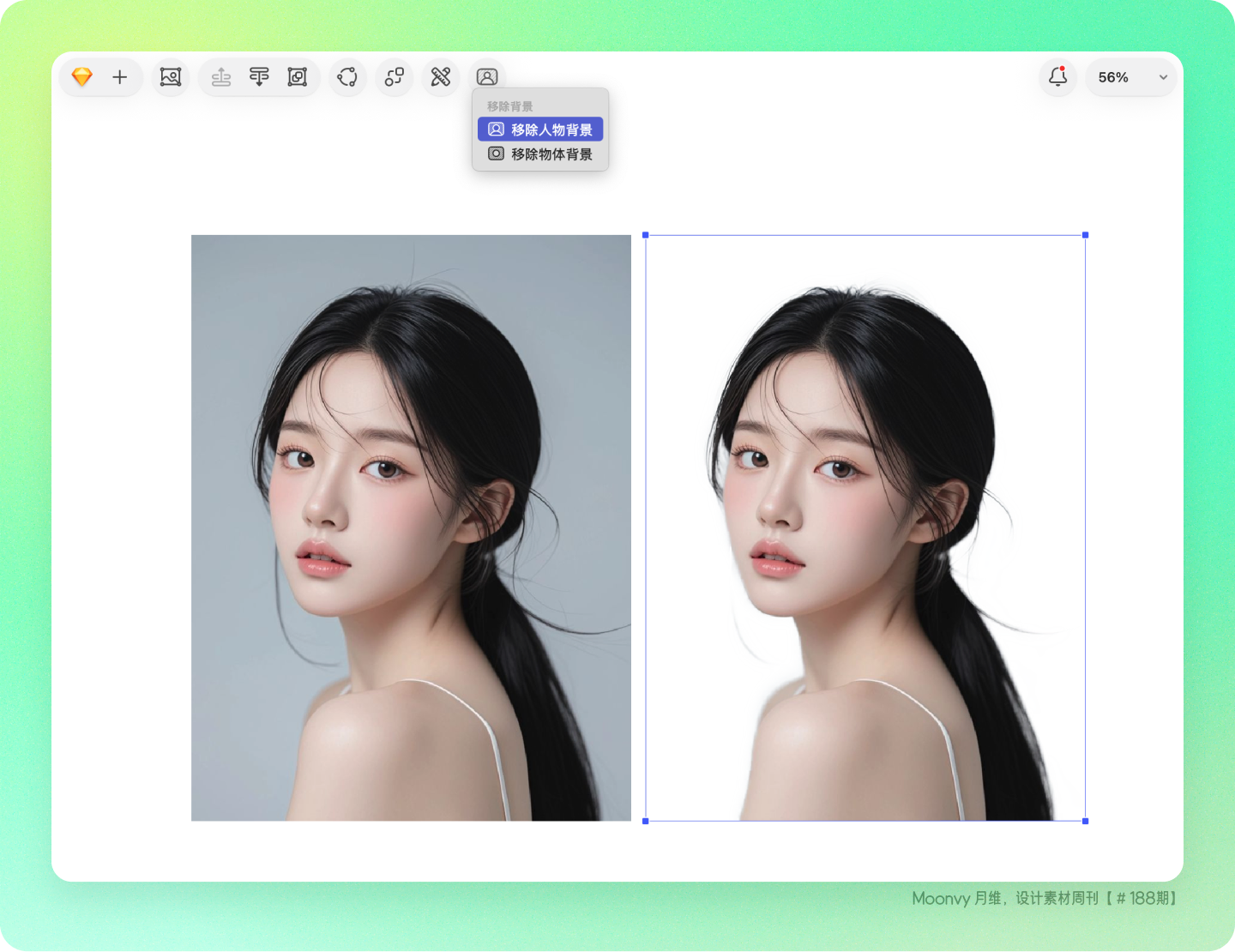Select the crossed pencil and ruler icon
Viewport: 1235px width, 952px height.
441,77
